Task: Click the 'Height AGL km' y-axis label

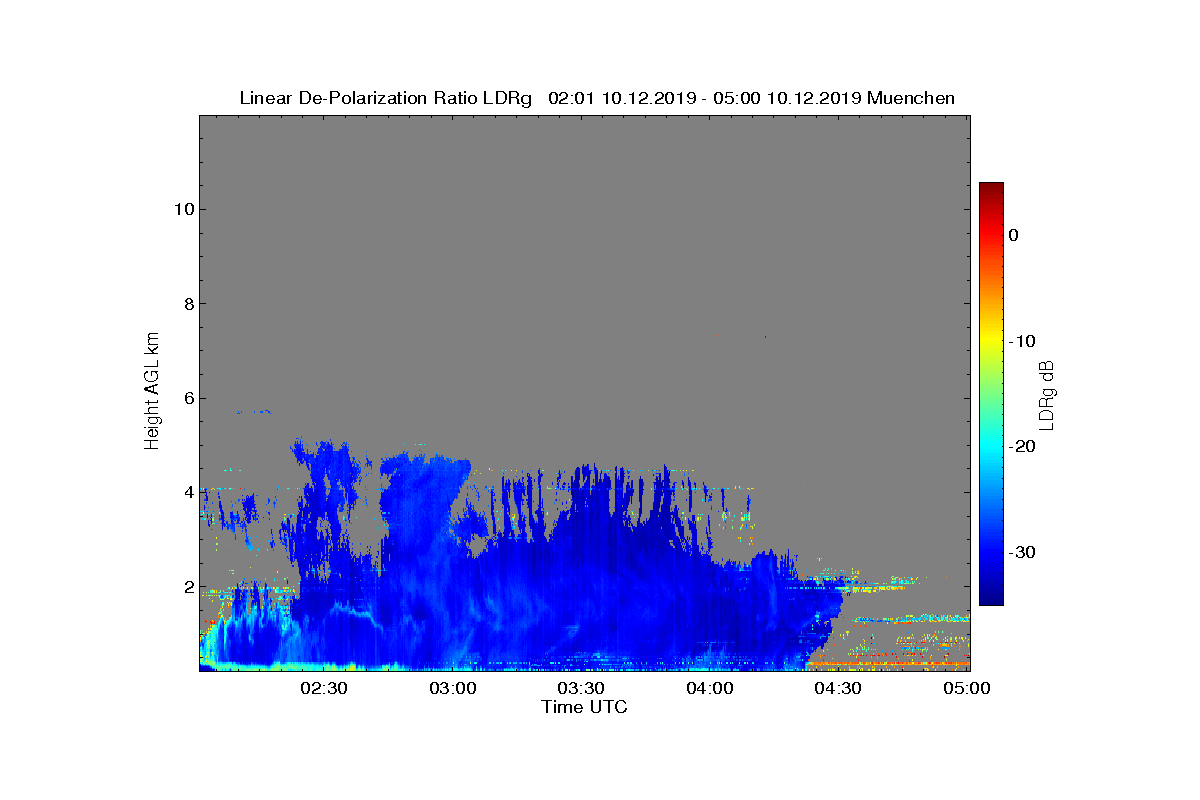Action: click(152, 392)
